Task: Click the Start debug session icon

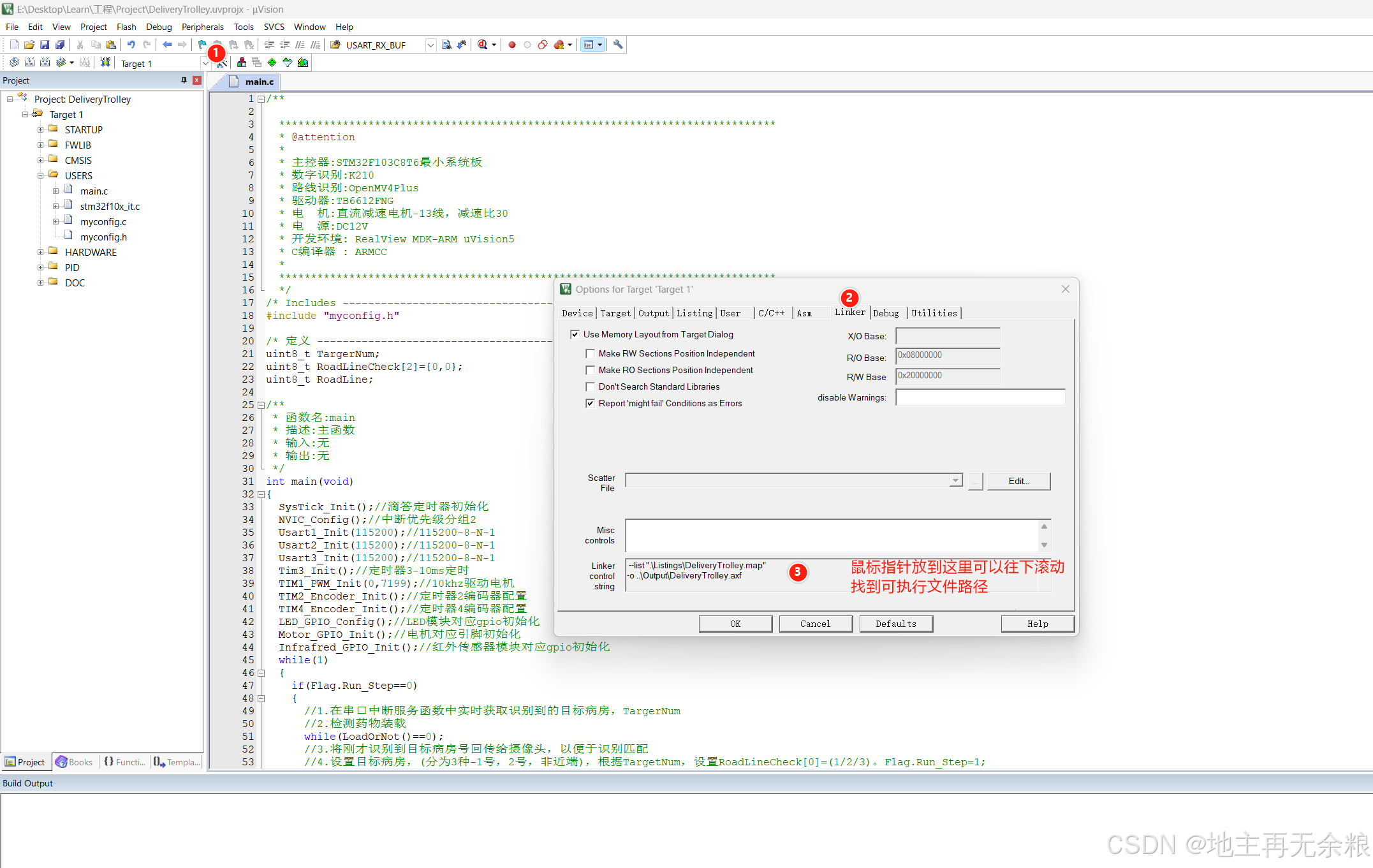Action: (483, 45)
